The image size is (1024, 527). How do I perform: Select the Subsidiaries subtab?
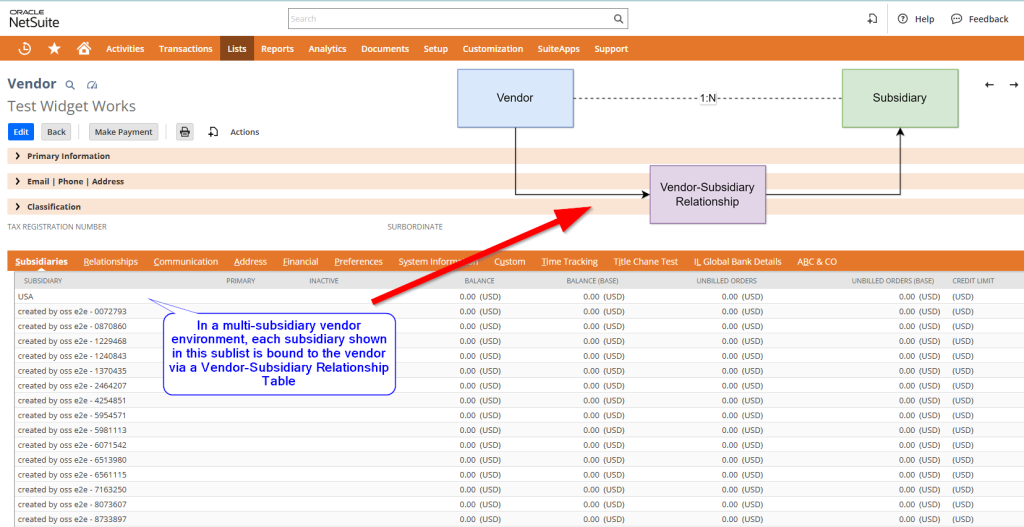click(x=41, y=261)
